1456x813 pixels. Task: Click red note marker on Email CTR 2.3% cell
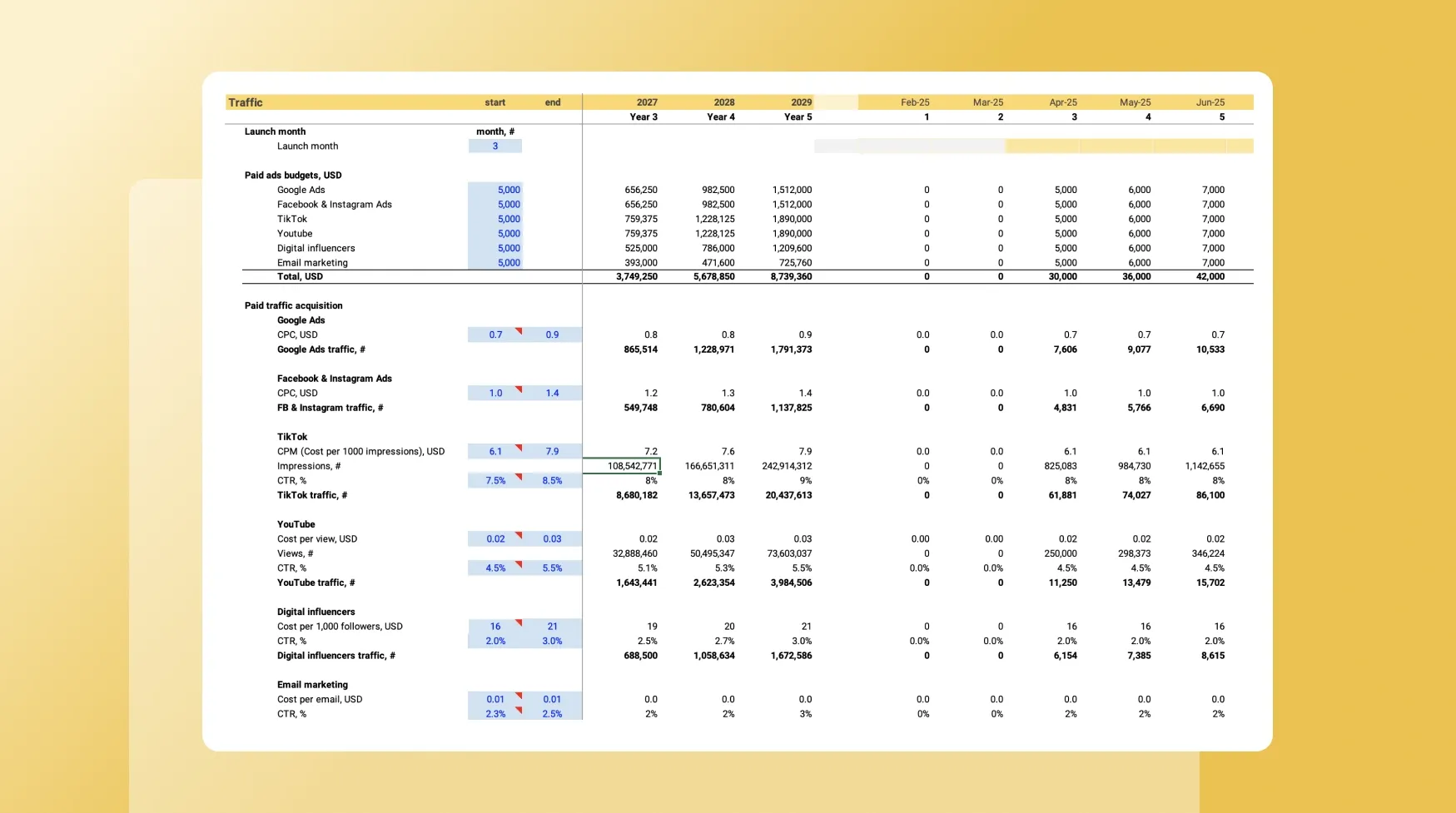coord(519,710)
